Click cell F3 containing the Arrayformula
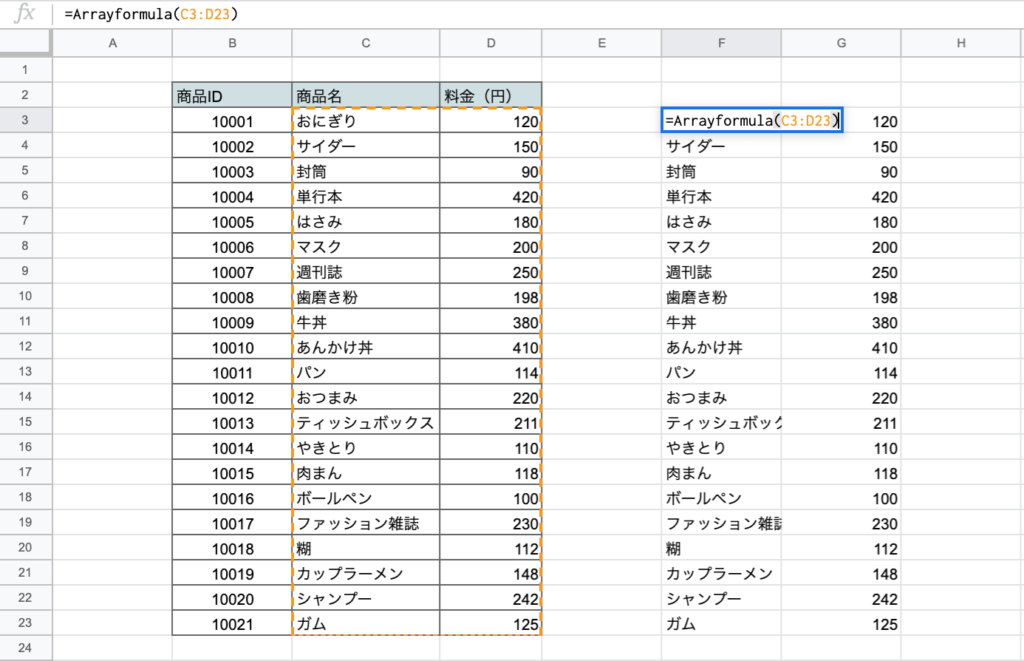The height and width of the screenshot is (661, 1024). [x=752, y=121]
